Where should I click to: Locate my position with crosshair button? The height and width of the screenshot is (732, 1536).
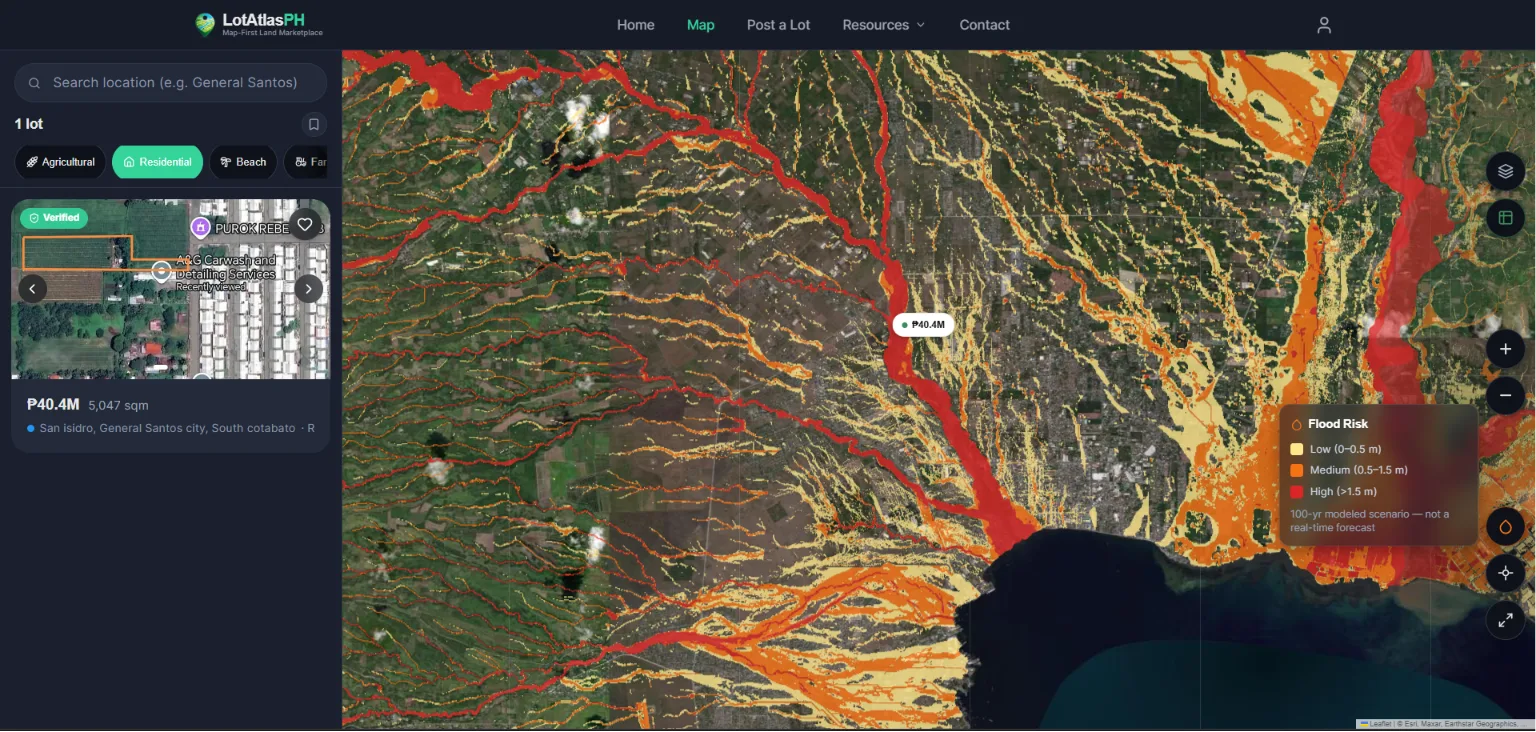1505,573
